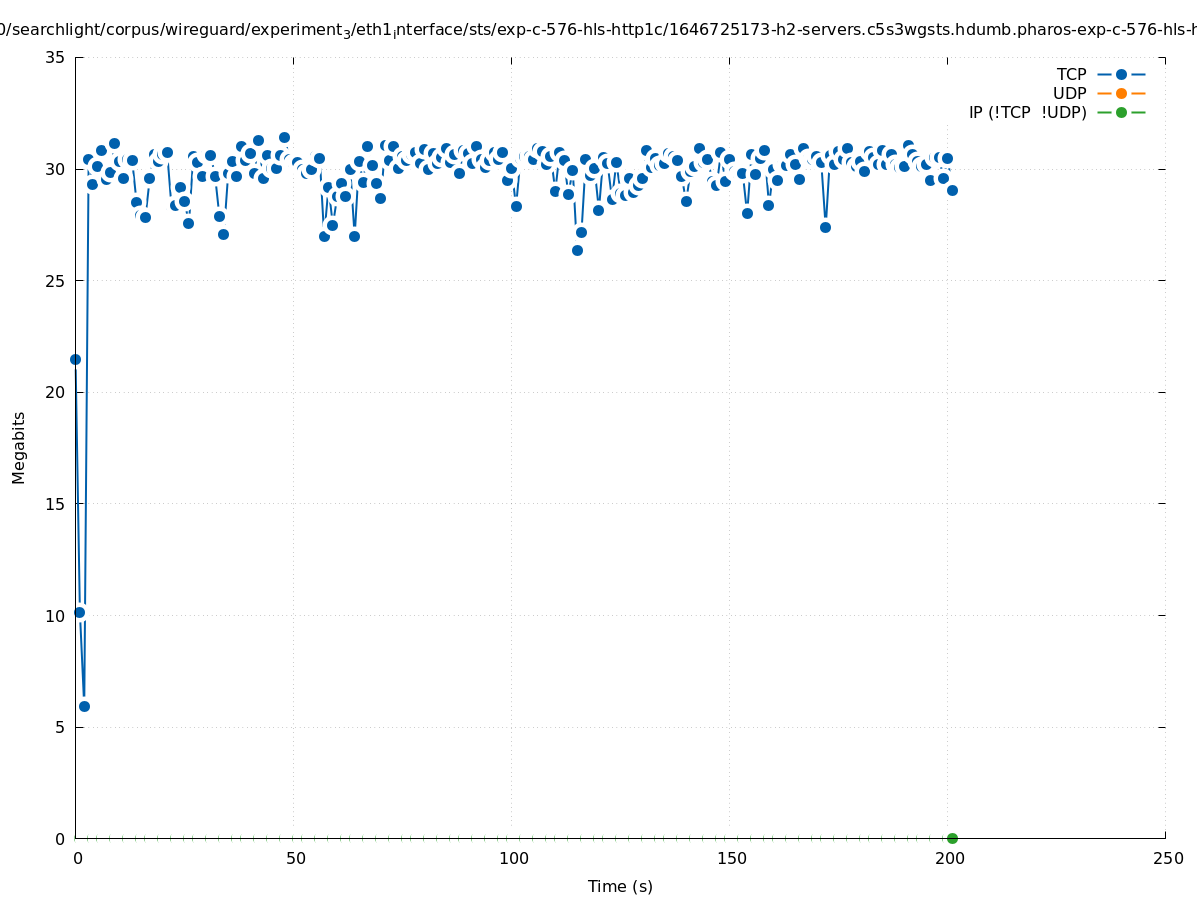The image size is (1197, 900).
Task: Select the UDP legend label
Action: (1069, 93)
